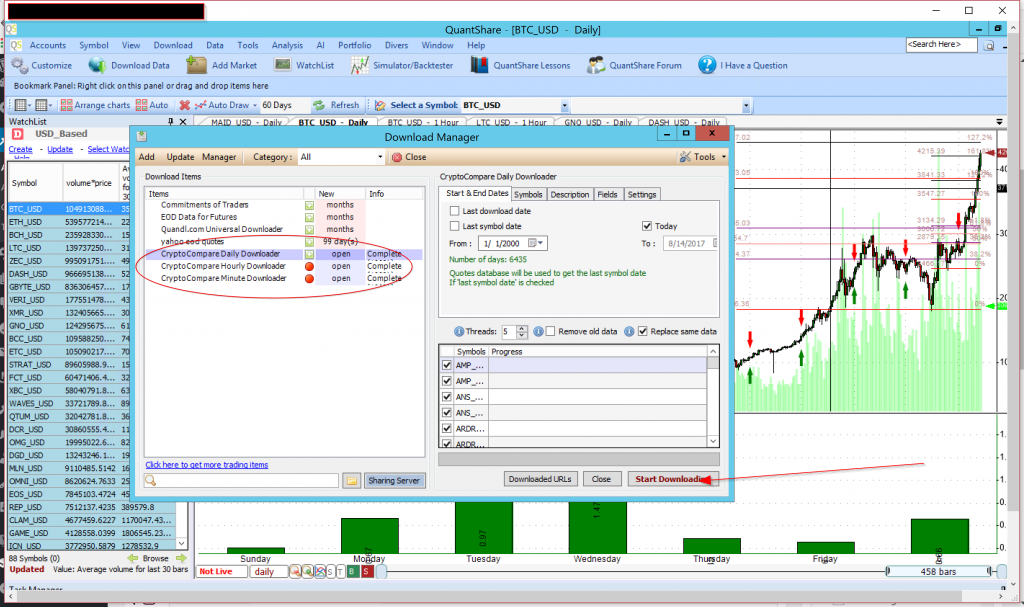Switch to the Settings tab

click(642, 195)
